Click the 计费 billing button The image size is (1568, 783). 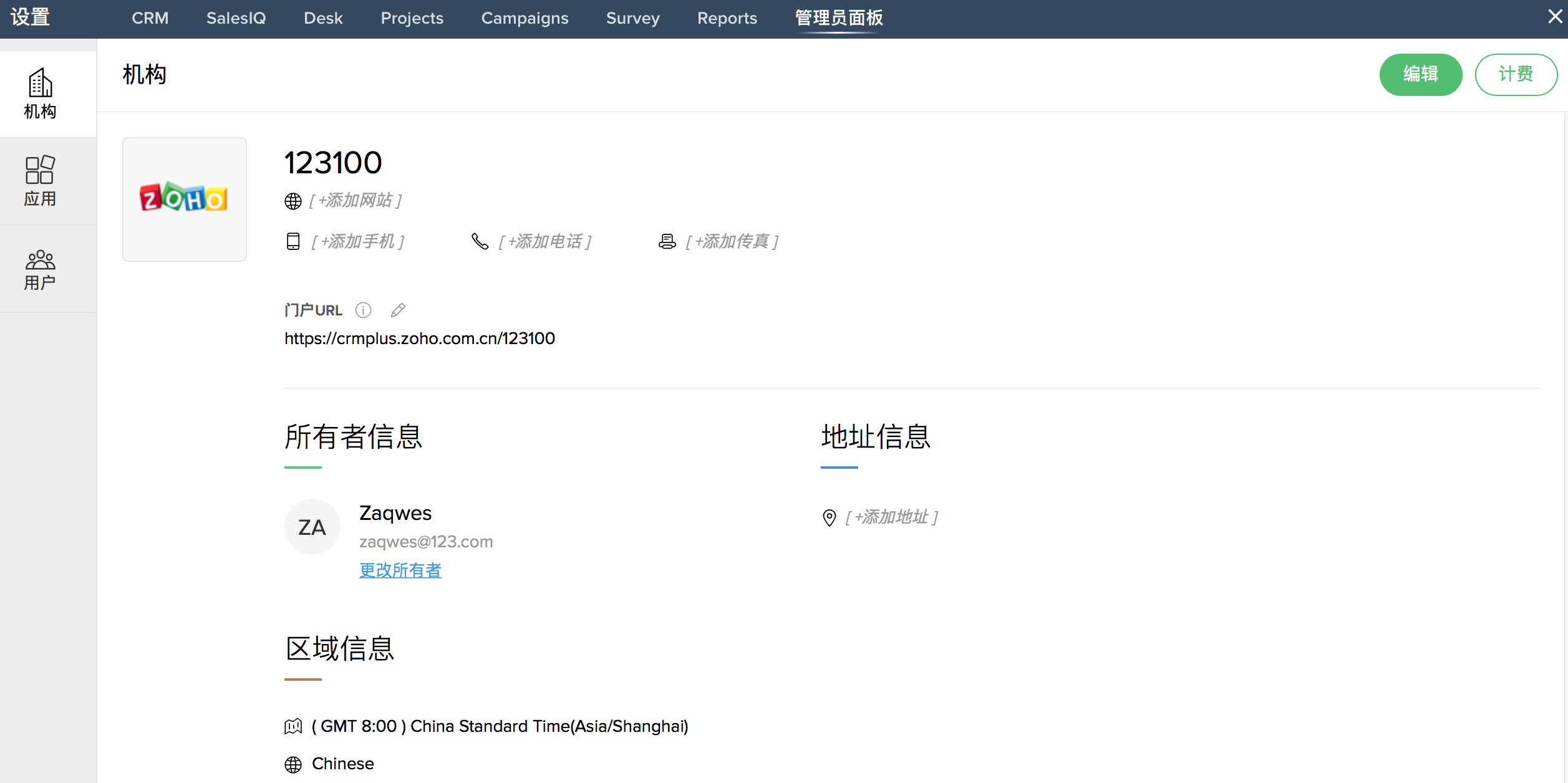click(1516, 74)
